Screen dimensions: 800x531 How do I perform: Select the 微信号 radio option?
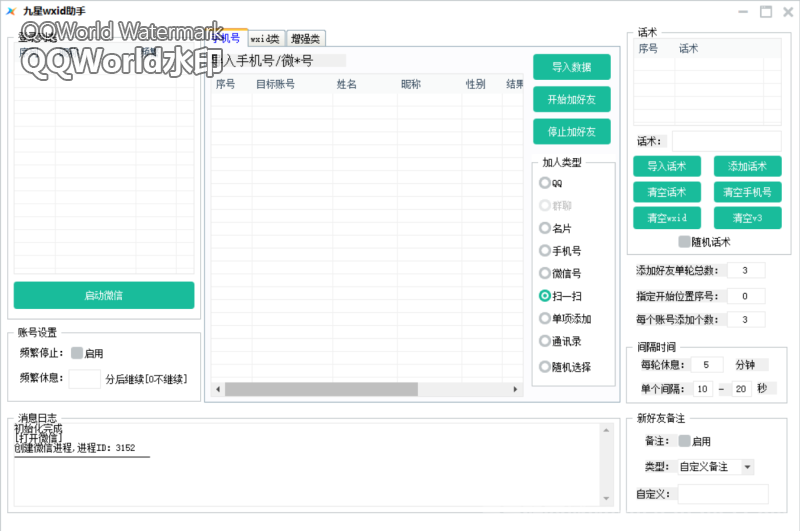coord(545,273)
